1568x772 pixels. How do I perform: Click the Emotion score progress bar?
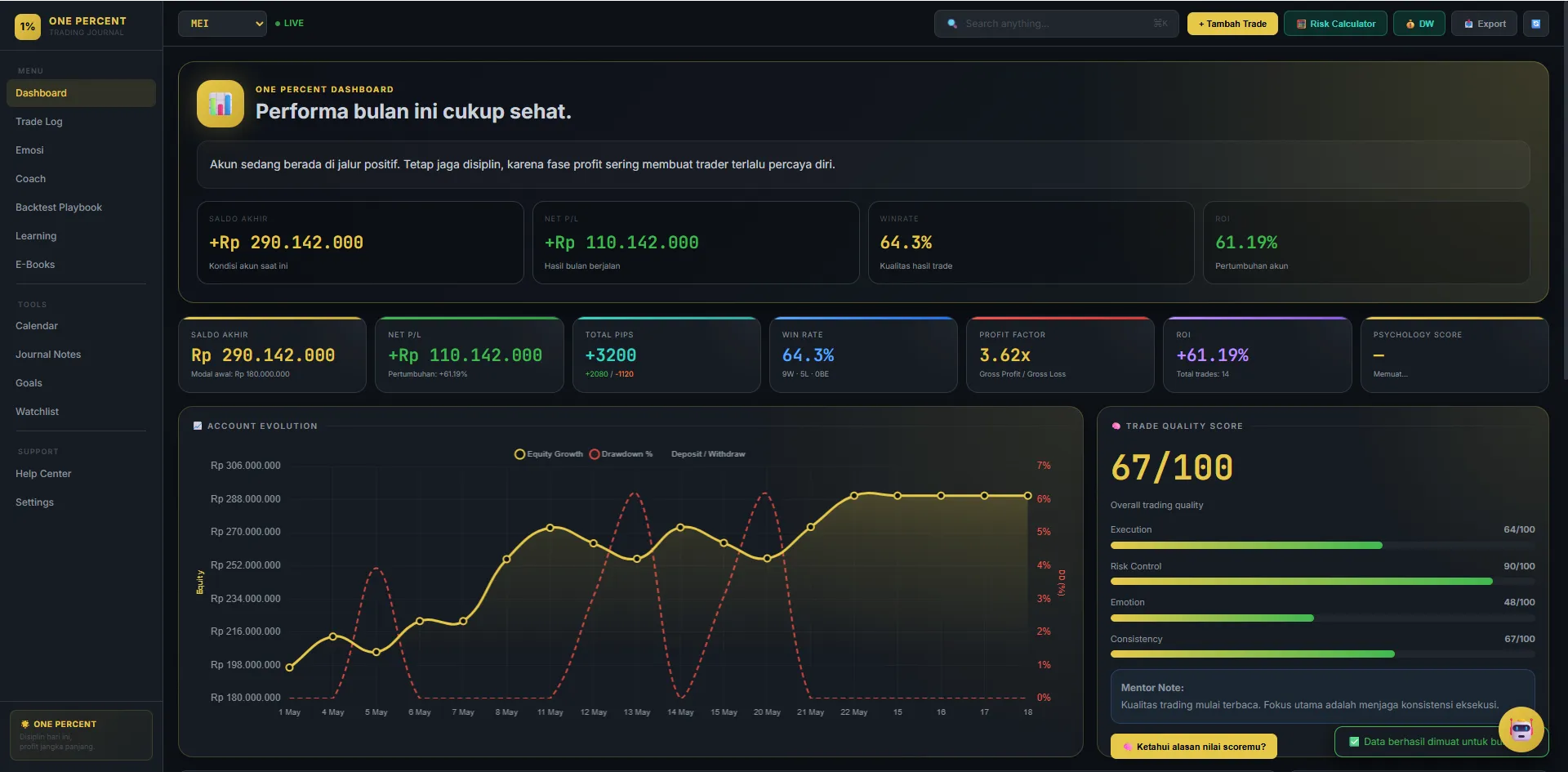[1322, 618]
